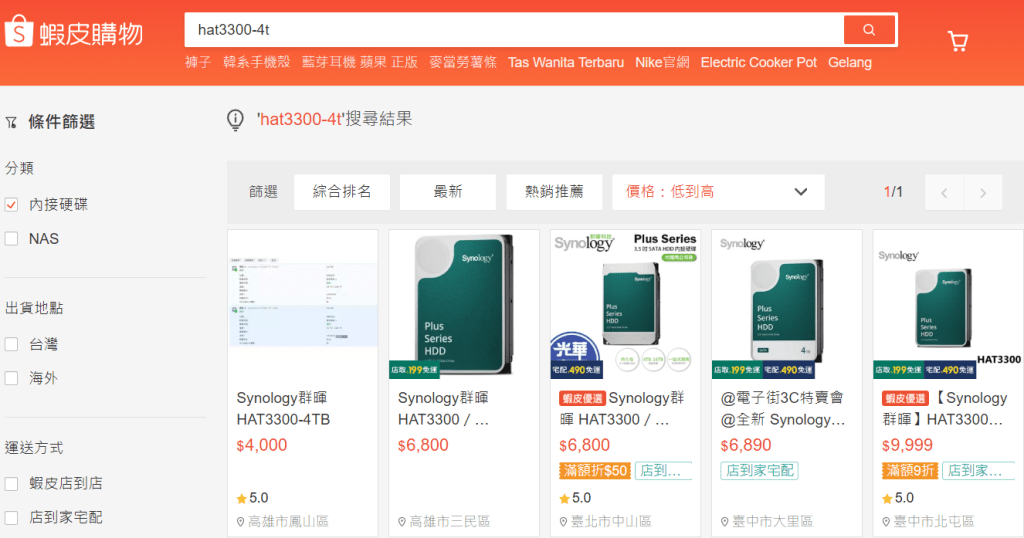Open the shopping cart icon
The image size is (1024, 538).
(957, 41)
